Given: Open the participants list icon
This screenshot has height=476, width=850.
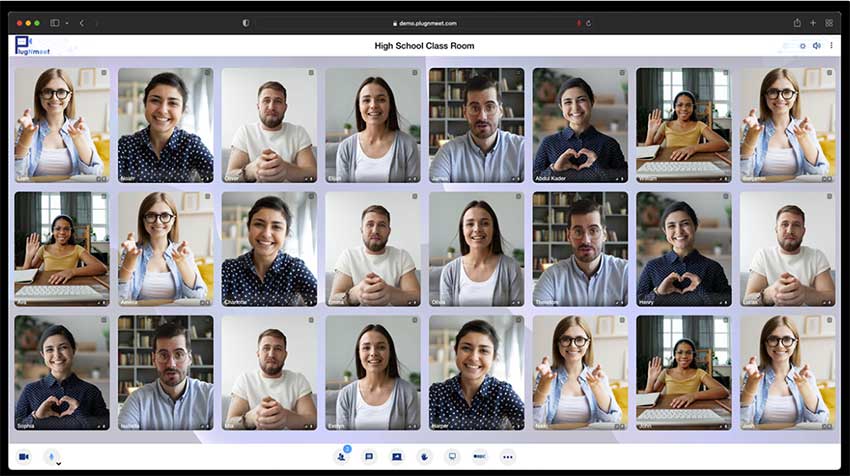Looking at the screenshot, I should point(341,457).
